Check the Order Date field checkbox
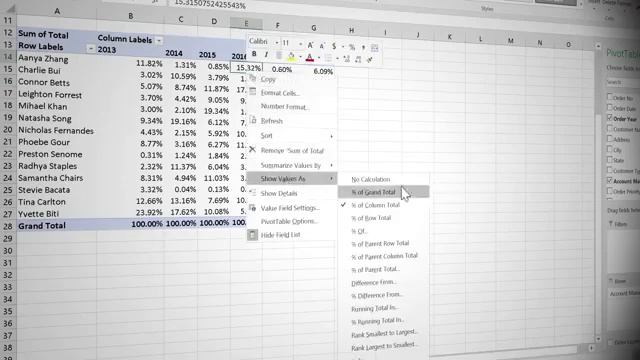Image resolution: width=640 pixels, height=360 pixels. (x=610, y=107)
